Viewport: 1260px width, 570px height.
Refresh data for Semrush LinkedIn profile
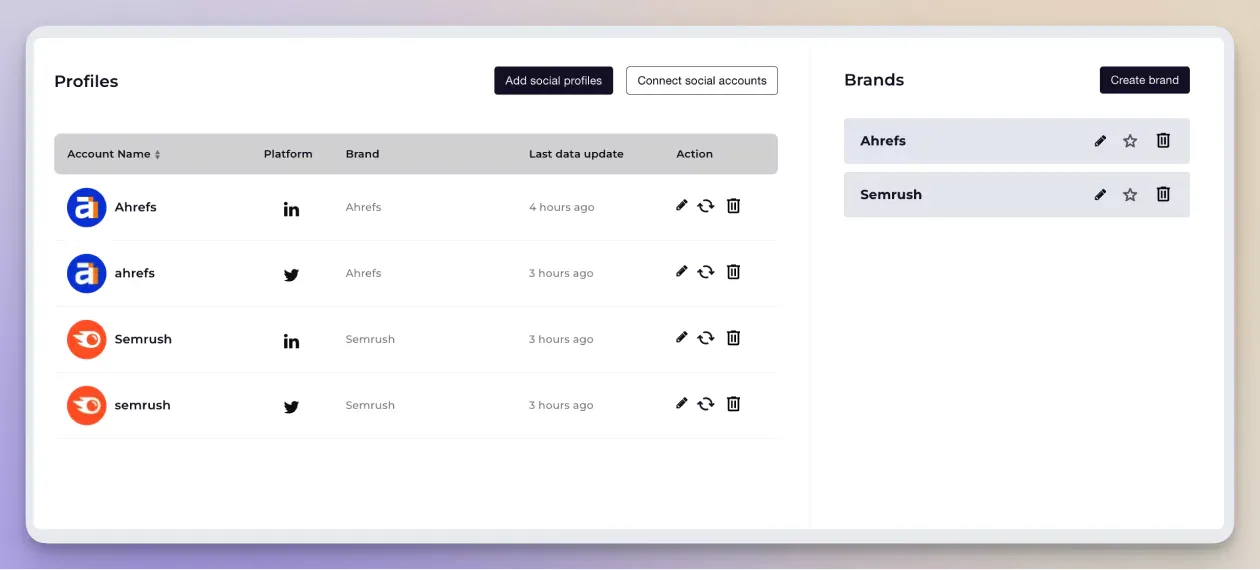[706, 338]
